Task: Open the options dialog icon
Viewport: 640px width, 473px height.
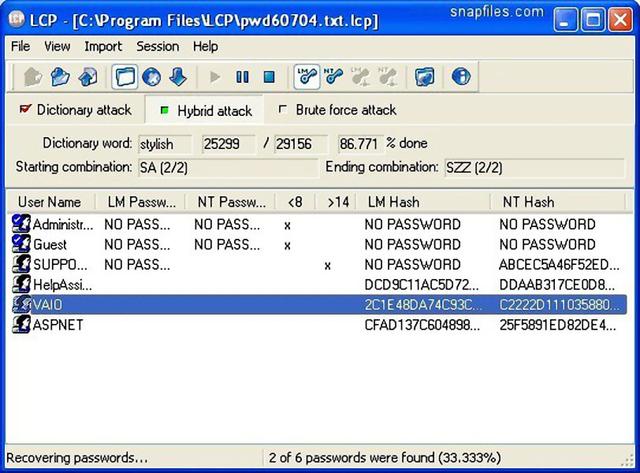Action: (x=424, y=77)
